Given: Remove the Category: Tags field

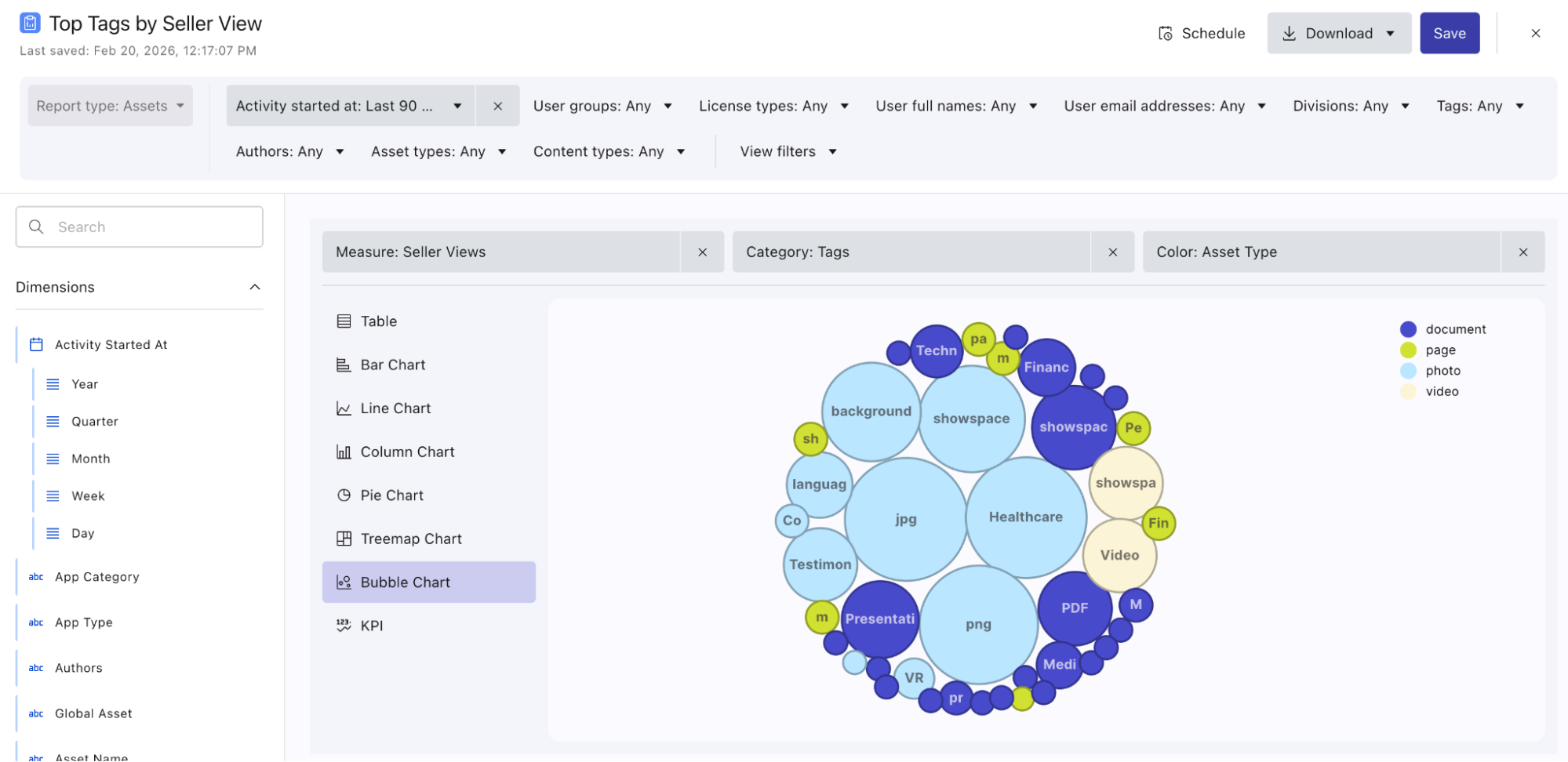Looking at the screenshot, I should pyautogui.click(x=1112, y=252).
